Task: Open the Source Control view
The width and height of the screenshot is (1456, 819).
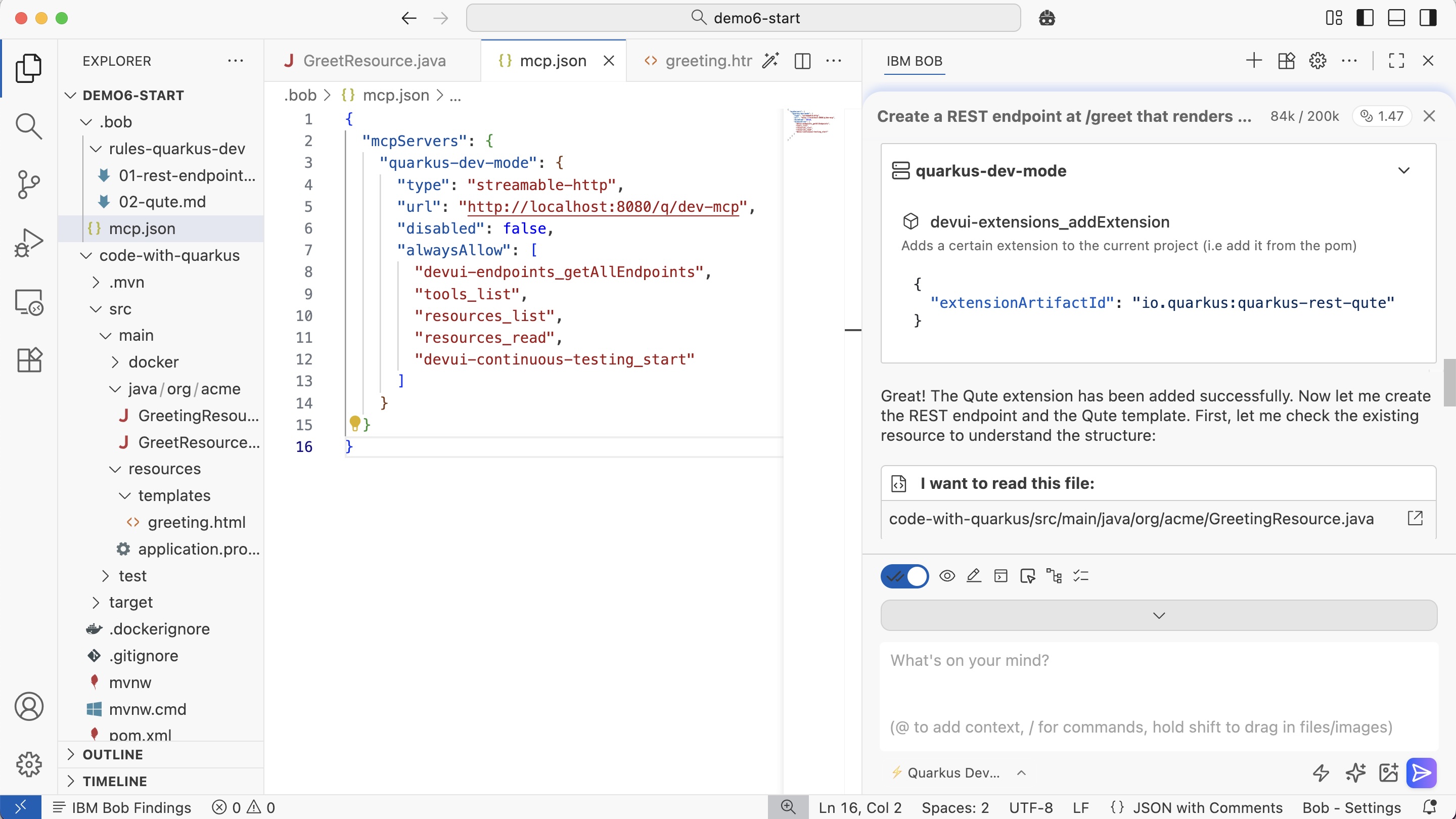Action: point(28,184)
